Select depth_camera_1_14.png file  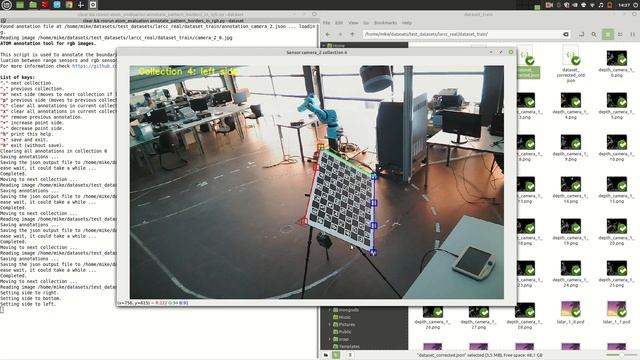(571, 189)
